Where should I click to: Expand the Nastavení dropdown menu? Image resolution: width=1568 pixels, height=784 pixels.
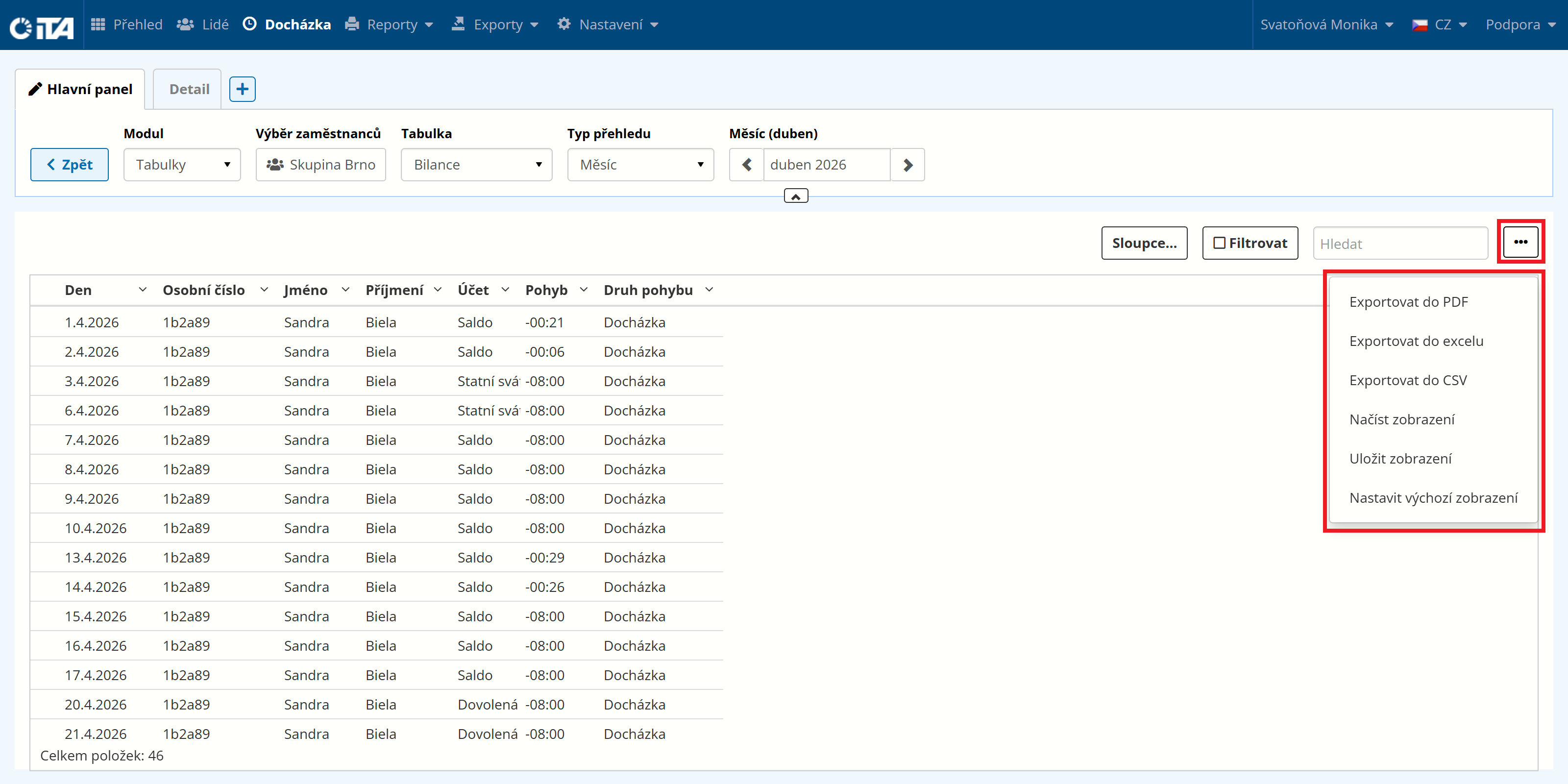(608, 24)
